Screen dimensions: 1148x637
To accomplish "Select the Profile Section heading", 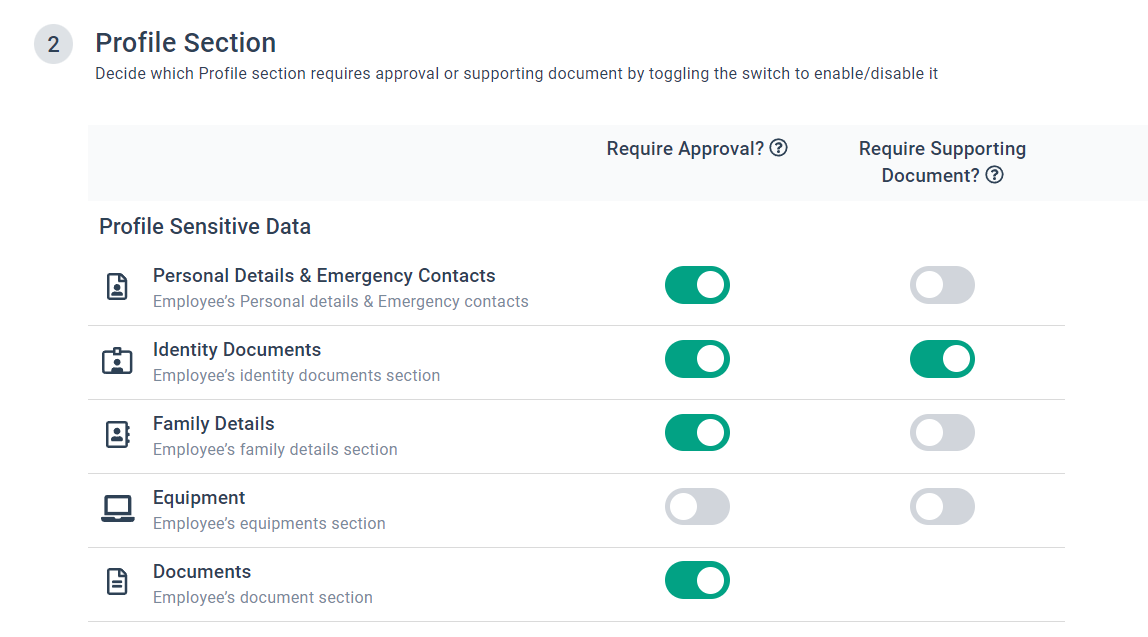I will [185, 43].
